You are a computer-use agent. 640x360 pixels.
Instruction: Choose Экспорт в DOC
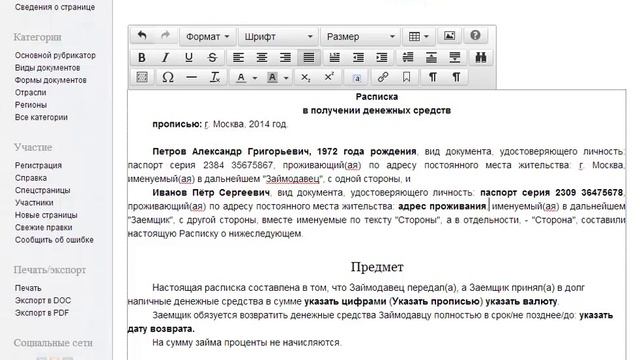tap(43, 300)
